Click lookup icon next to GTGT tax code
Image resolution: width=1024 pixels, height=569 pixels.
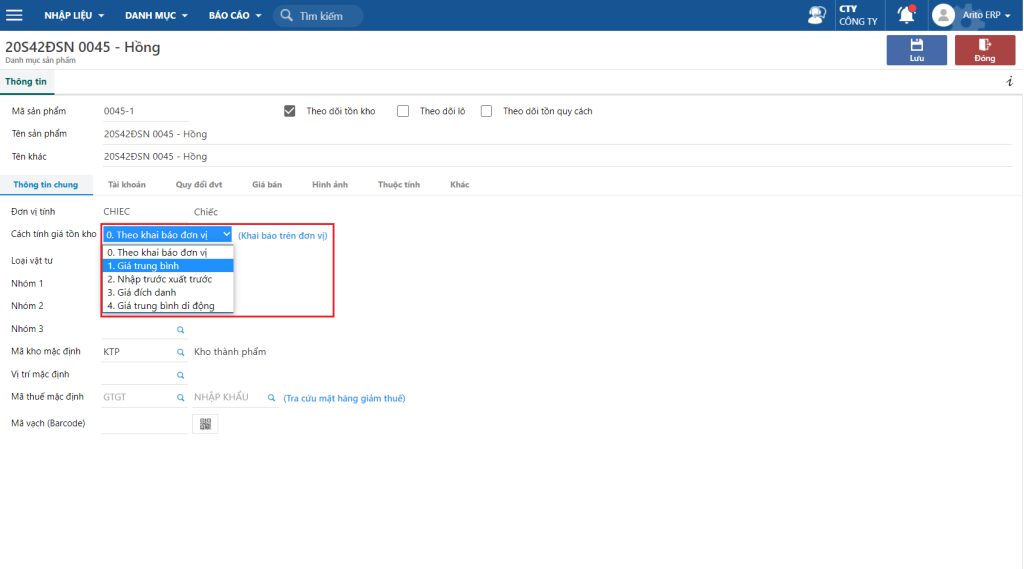tap(180, 397)
